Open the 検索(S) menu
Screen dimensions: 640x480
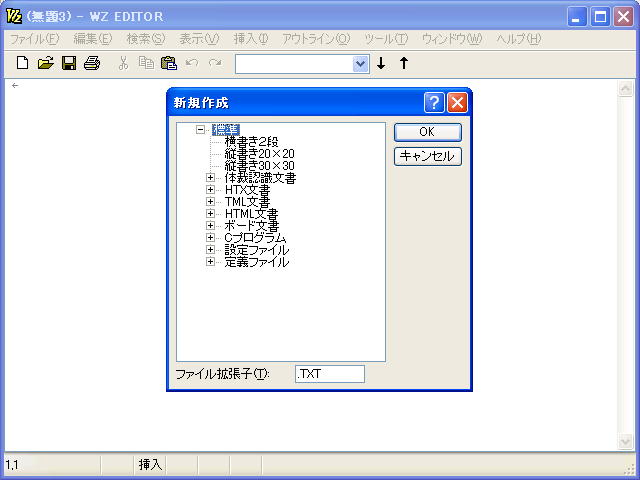(x=146, y=39)
